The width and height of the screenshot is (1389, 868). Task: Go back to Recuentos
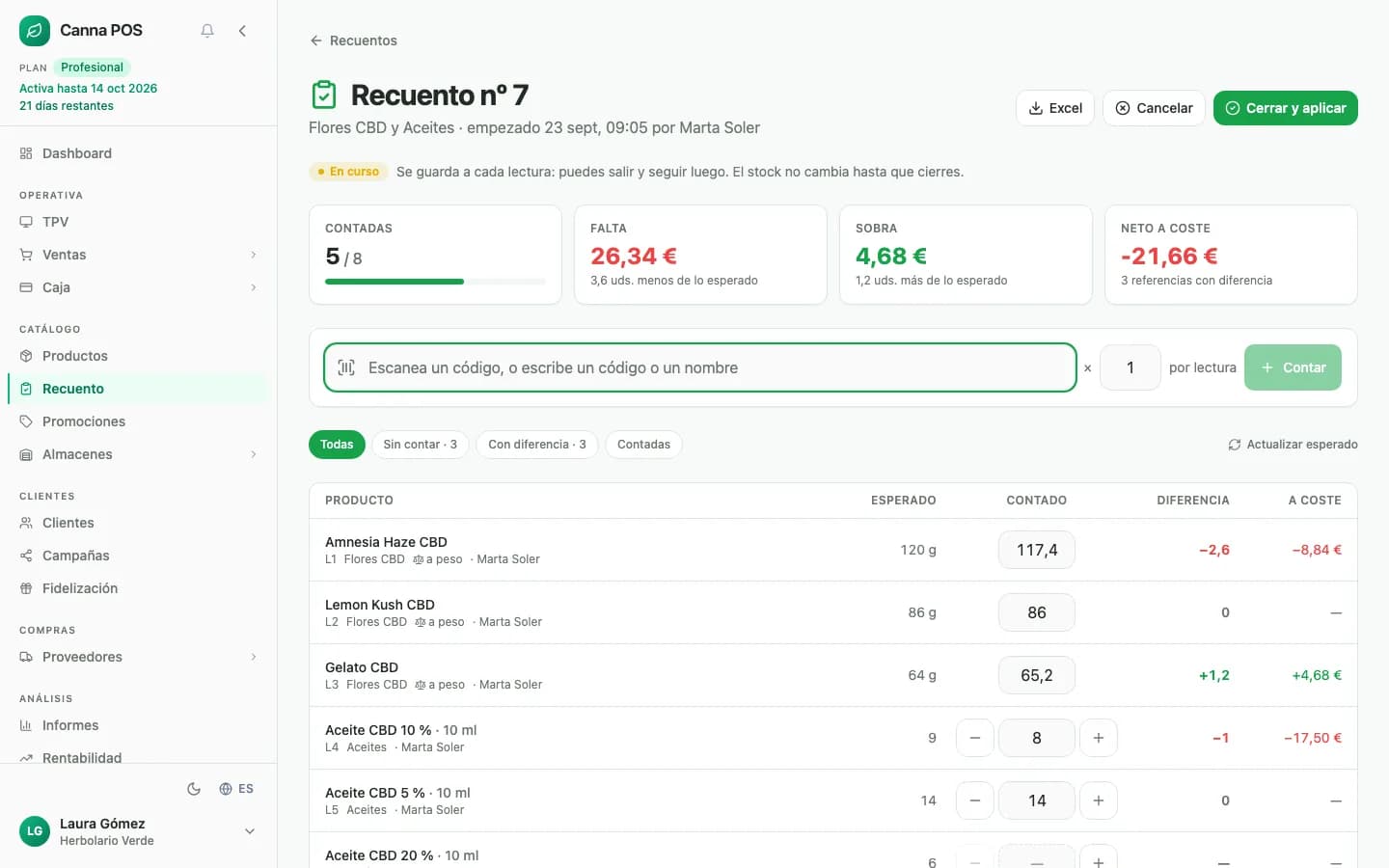tap(353, 41)
